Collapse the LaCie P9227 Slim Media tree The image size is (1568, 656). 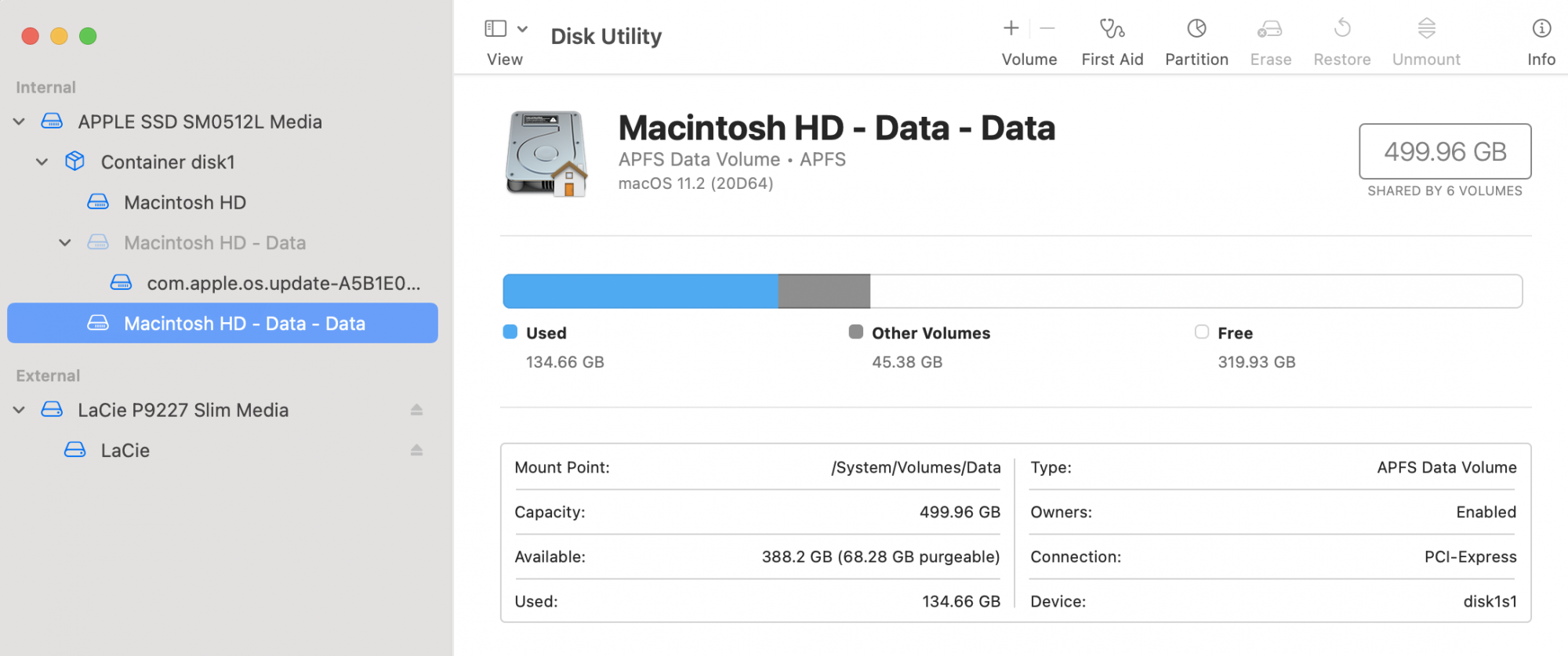(20, 410)
